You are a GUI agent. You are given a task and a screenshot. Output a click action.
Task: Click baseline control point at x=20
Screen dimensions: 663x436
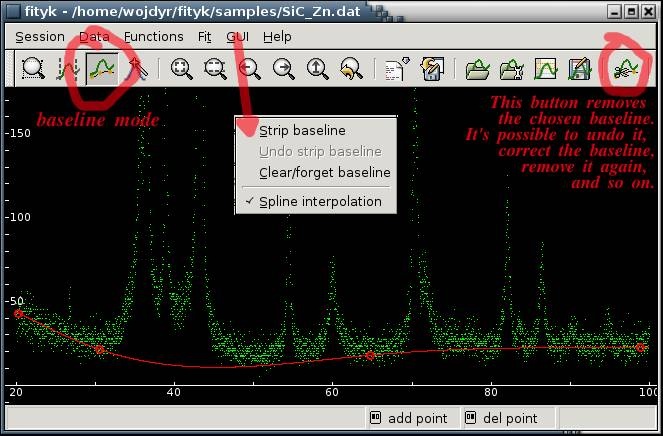click(18, 313)
